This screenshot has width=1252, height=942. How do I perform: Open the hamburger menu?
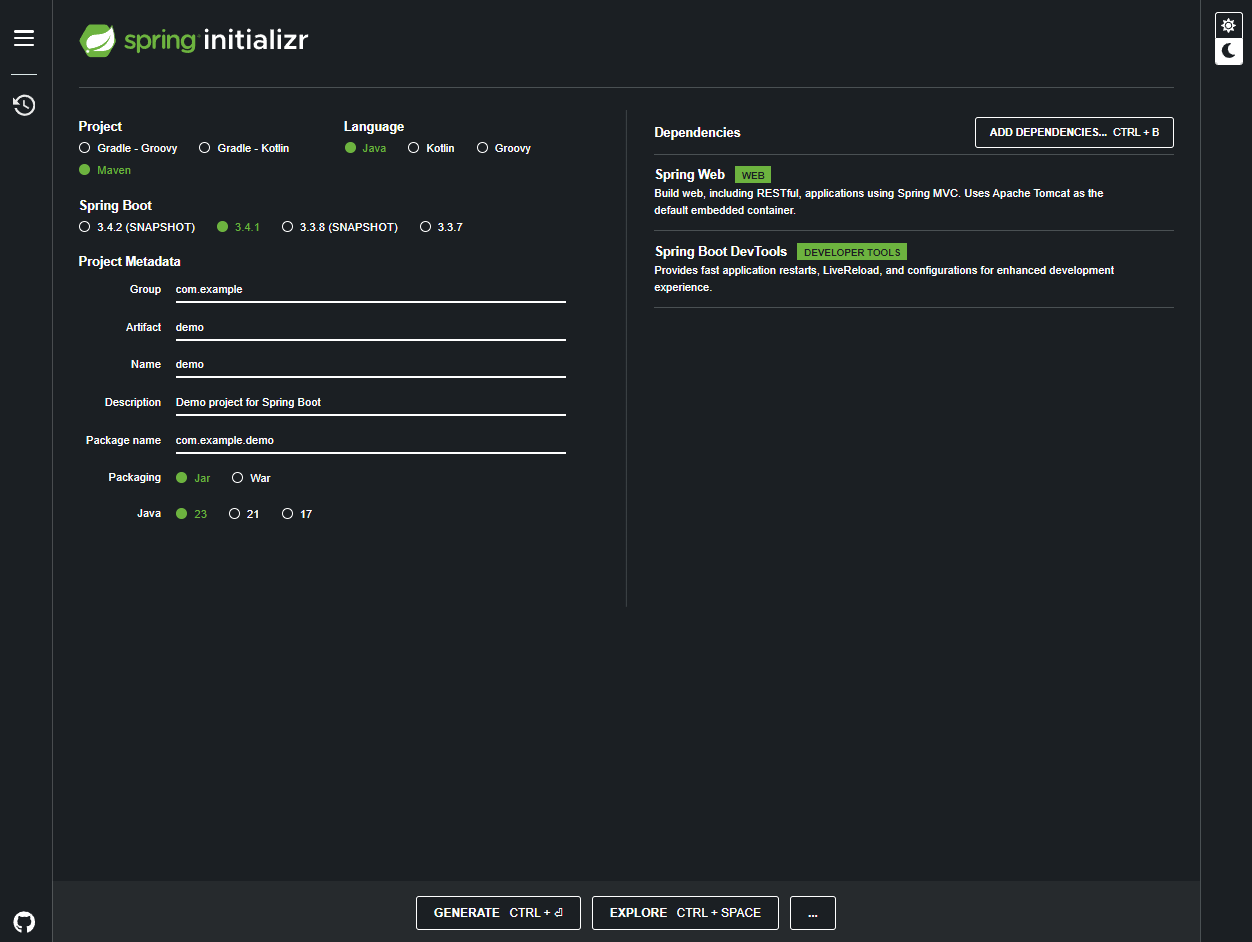point(24,38)
